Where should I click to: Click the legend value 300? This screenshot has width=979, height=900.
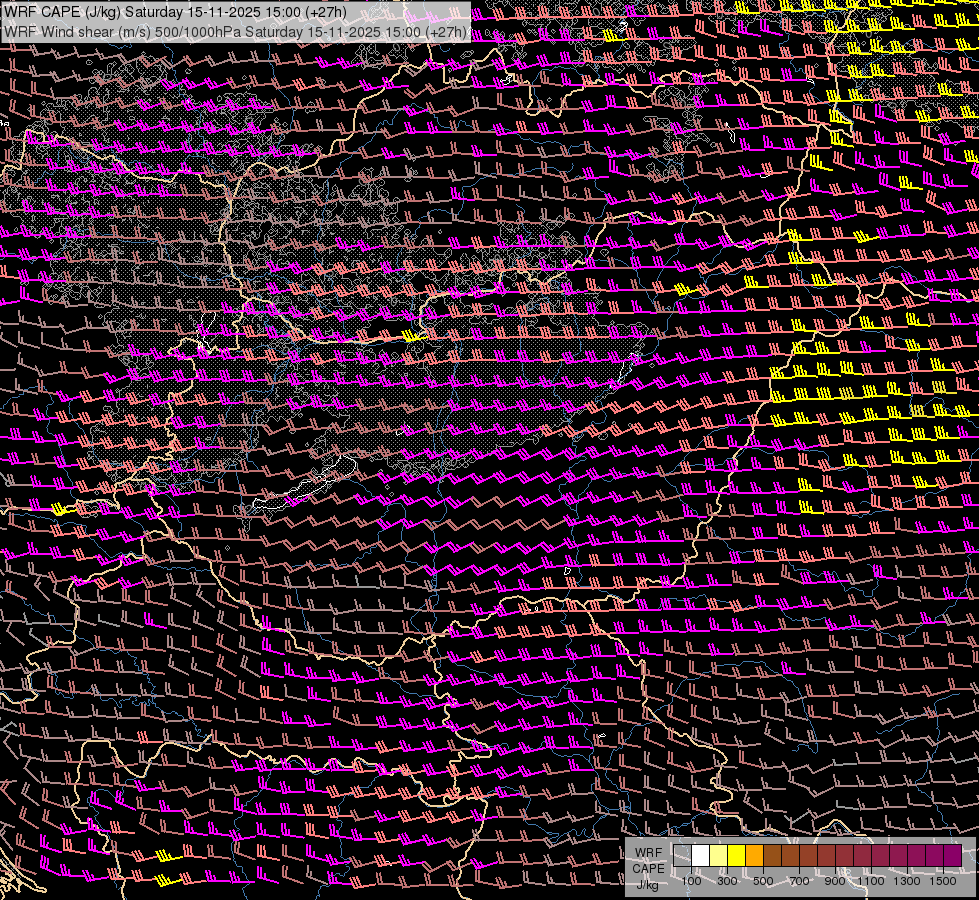click(x=727, y=881)
